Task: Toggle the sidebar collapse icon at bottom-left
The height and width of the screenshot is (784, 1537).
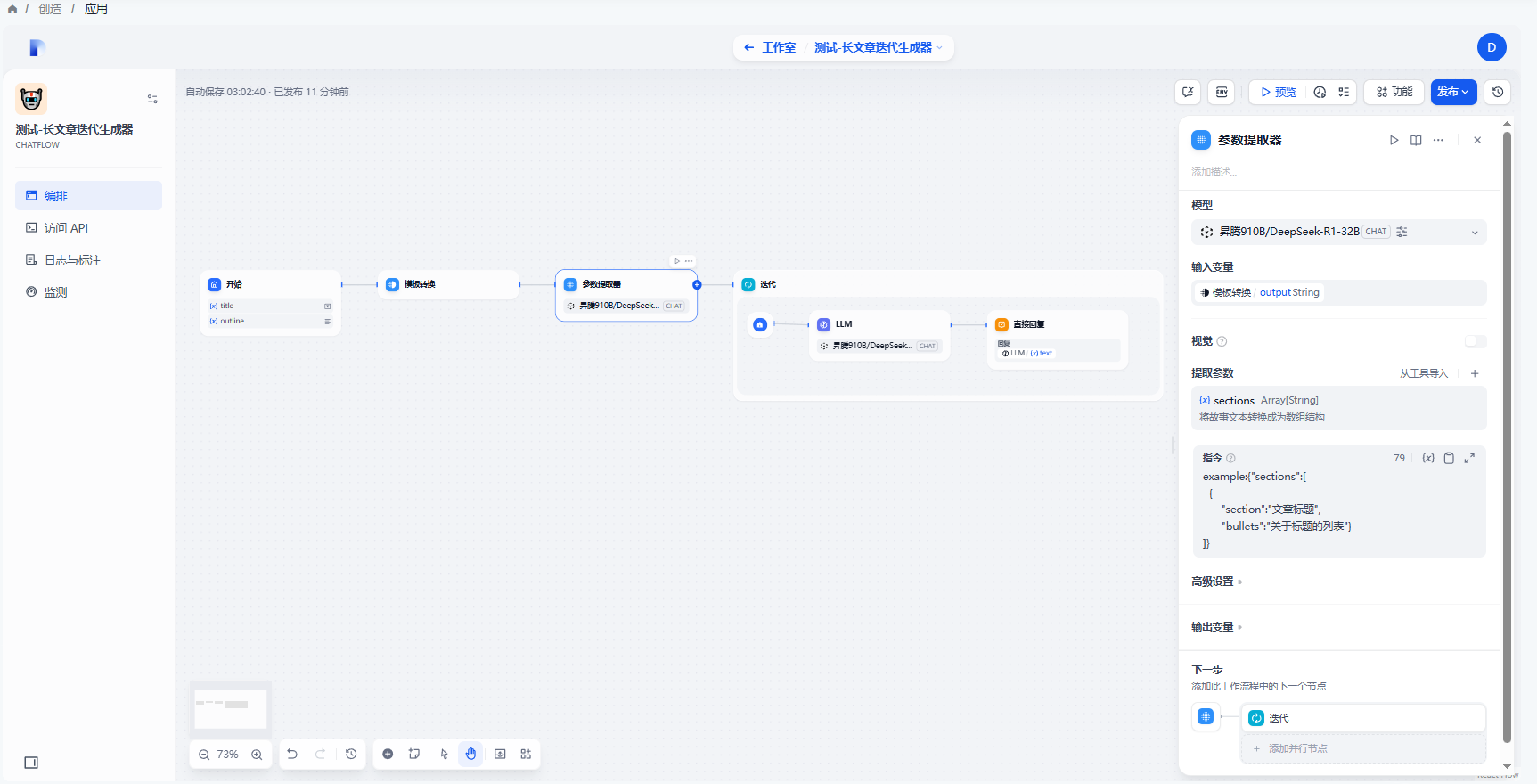Action: pos(31,763)
